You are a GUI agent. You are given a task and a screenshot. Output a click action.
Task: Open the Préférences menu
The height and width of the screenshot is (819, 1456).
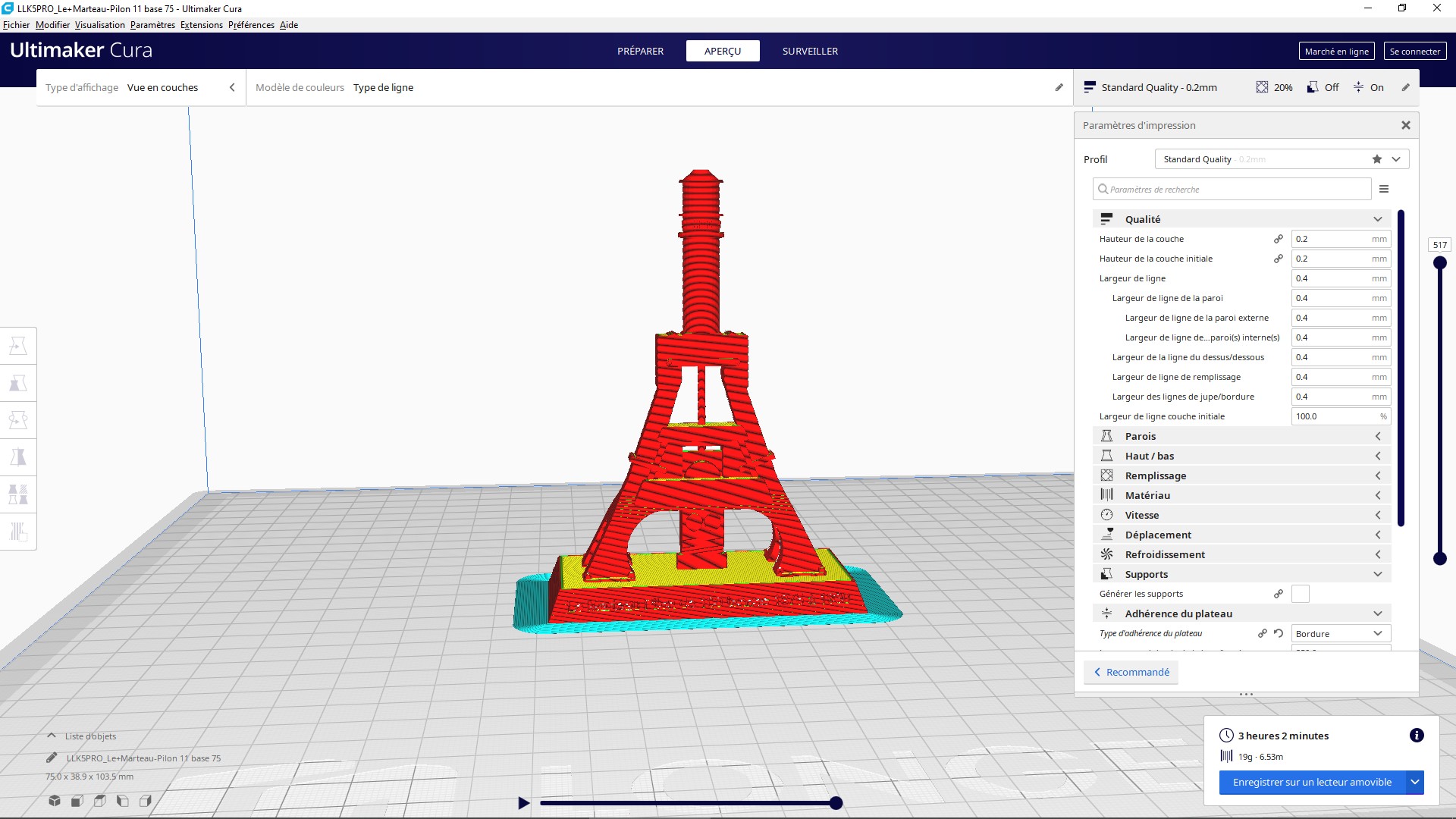click(x=251, y=25)
